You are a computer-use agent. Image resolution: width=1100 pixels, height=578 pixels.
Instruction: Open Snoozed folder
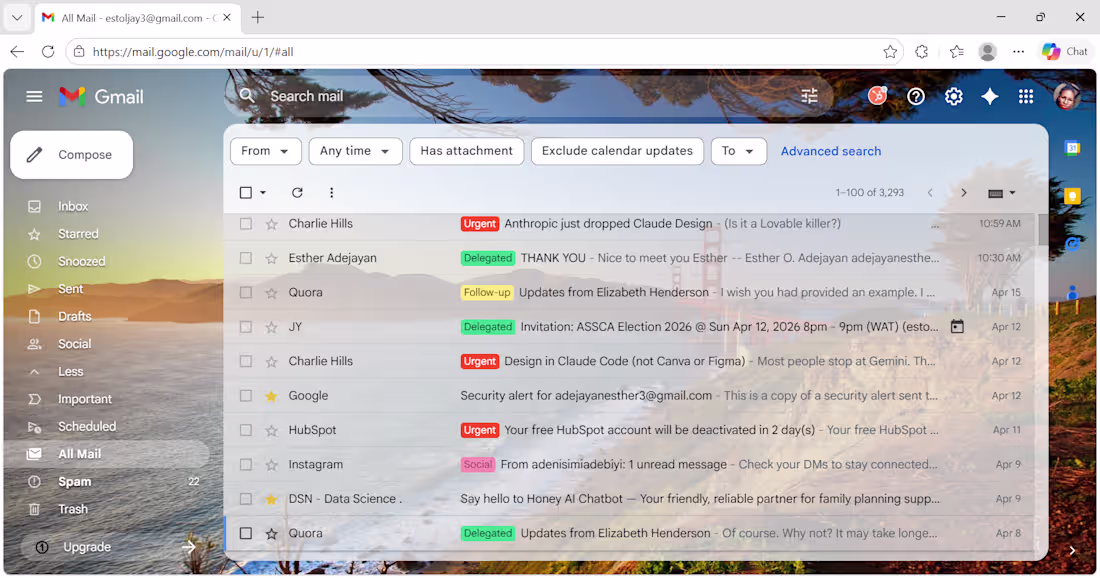[81, 261]
